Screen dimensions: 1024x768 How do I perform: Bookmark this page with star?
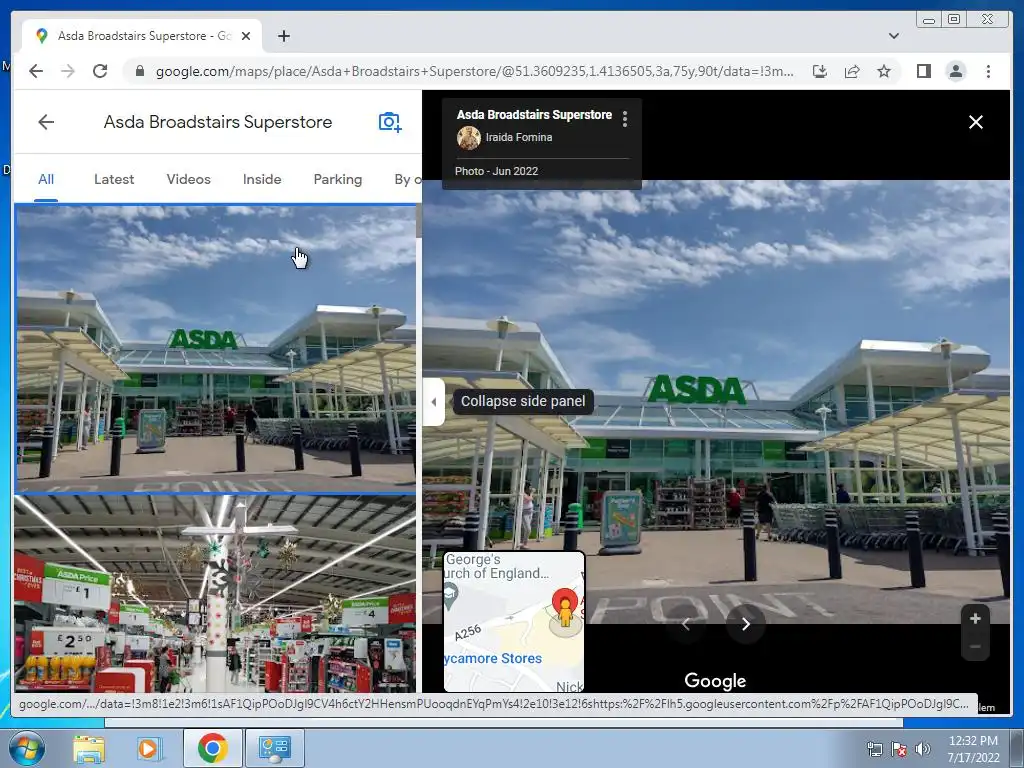(884, 71)
